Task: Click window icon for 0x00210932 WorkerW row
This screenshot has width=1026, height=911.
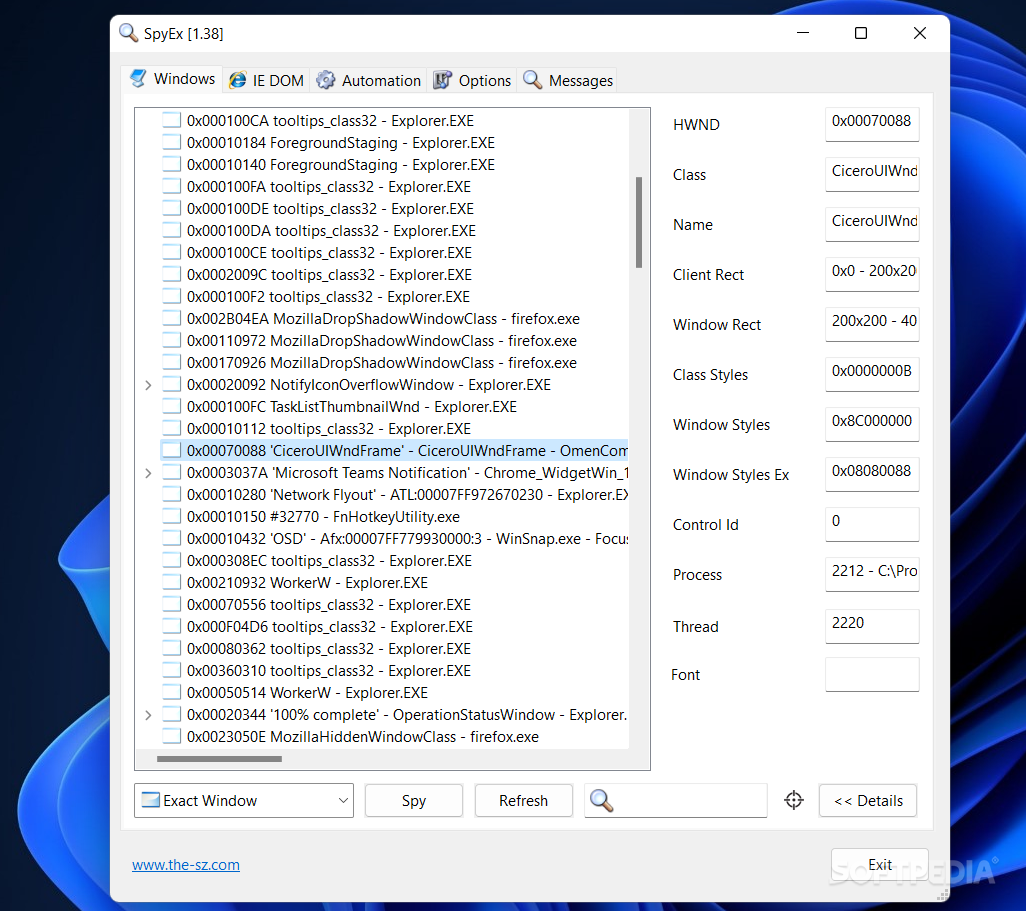Action: coord(171,582)
